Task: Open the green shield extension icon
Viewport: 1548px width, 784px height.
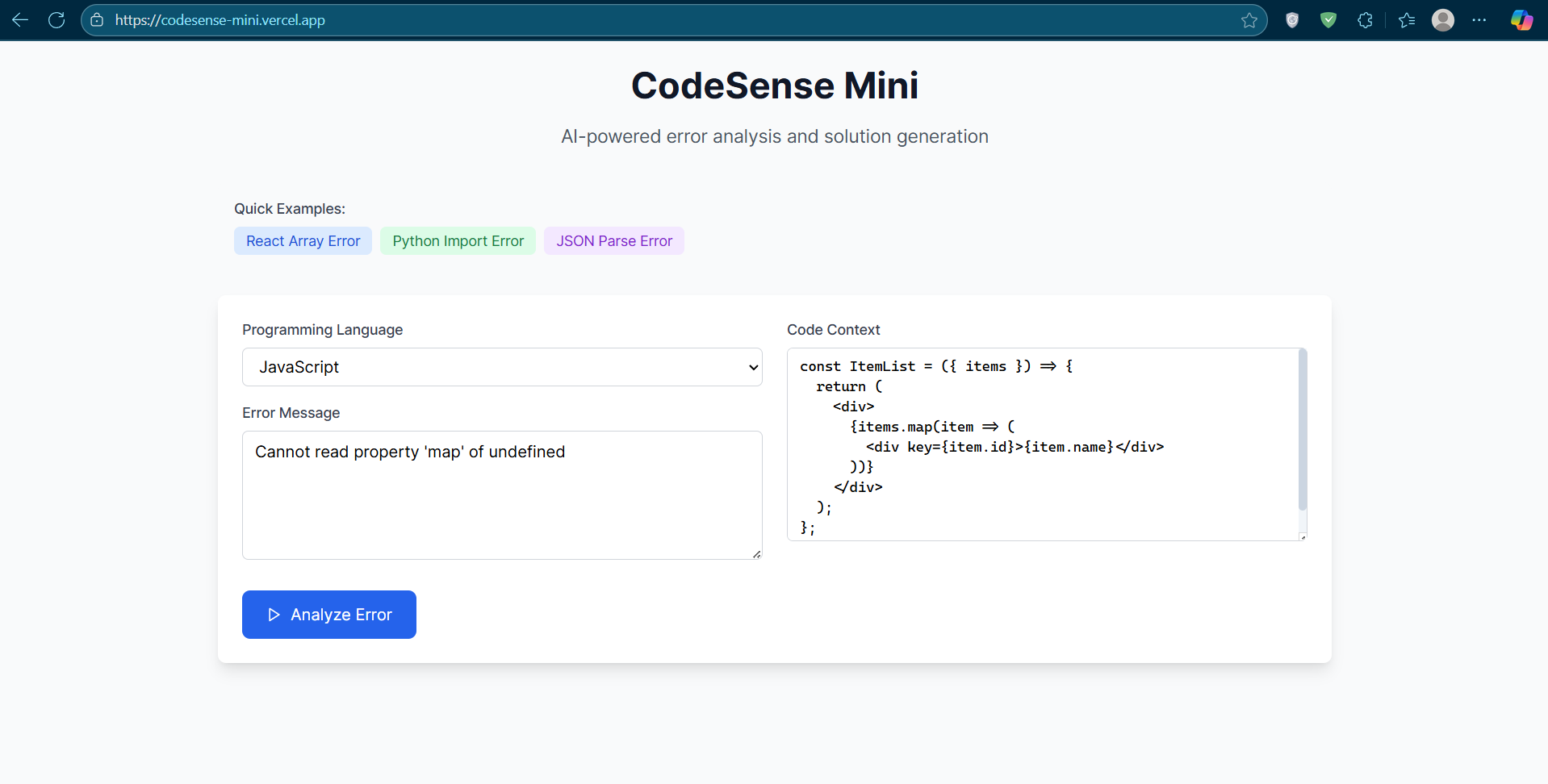Action: pos(1328,20)
